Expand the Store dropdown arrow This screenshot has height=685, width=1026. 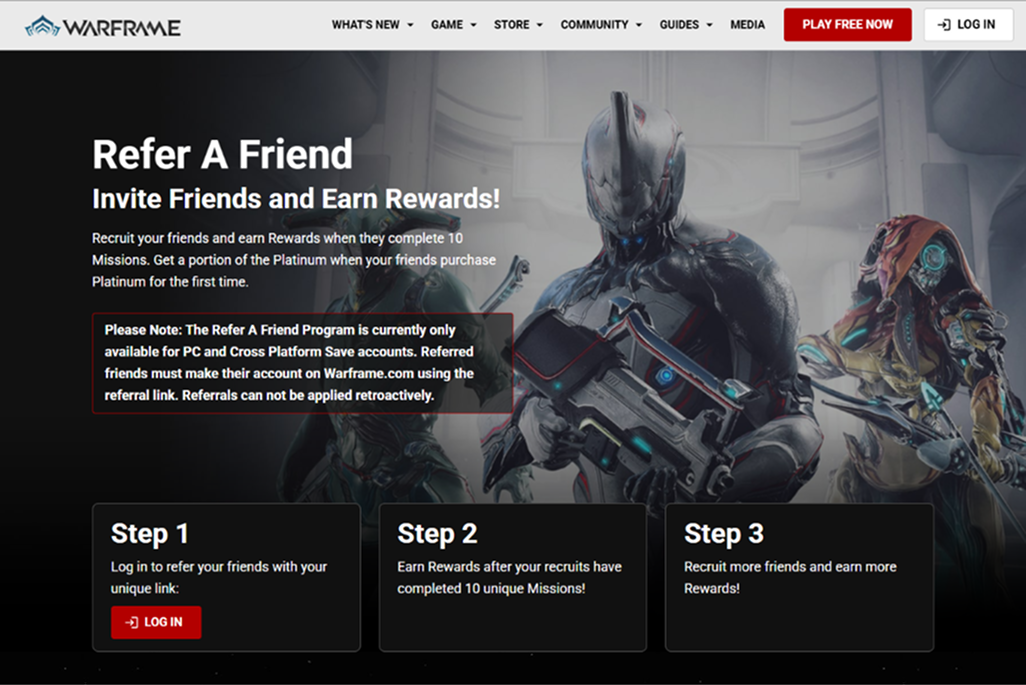click(540, 25)
